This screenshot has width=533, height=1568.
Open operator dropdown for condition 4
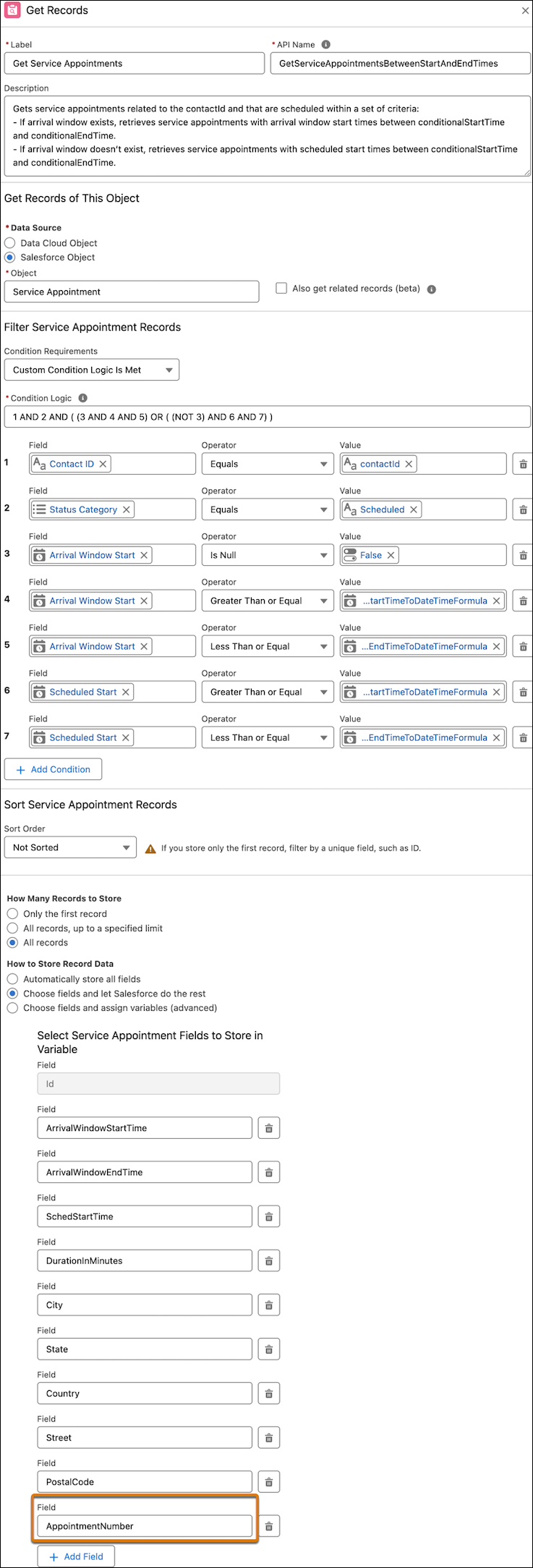point(268,601)
